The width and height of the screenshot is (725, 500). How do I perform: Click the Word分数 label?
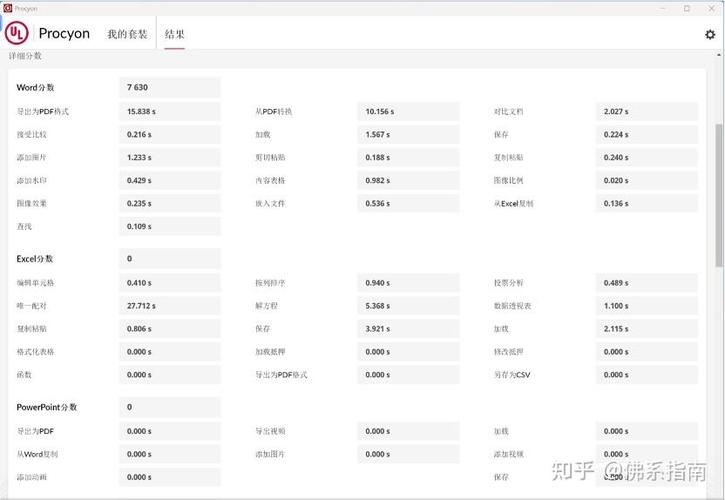click(35, 87)
